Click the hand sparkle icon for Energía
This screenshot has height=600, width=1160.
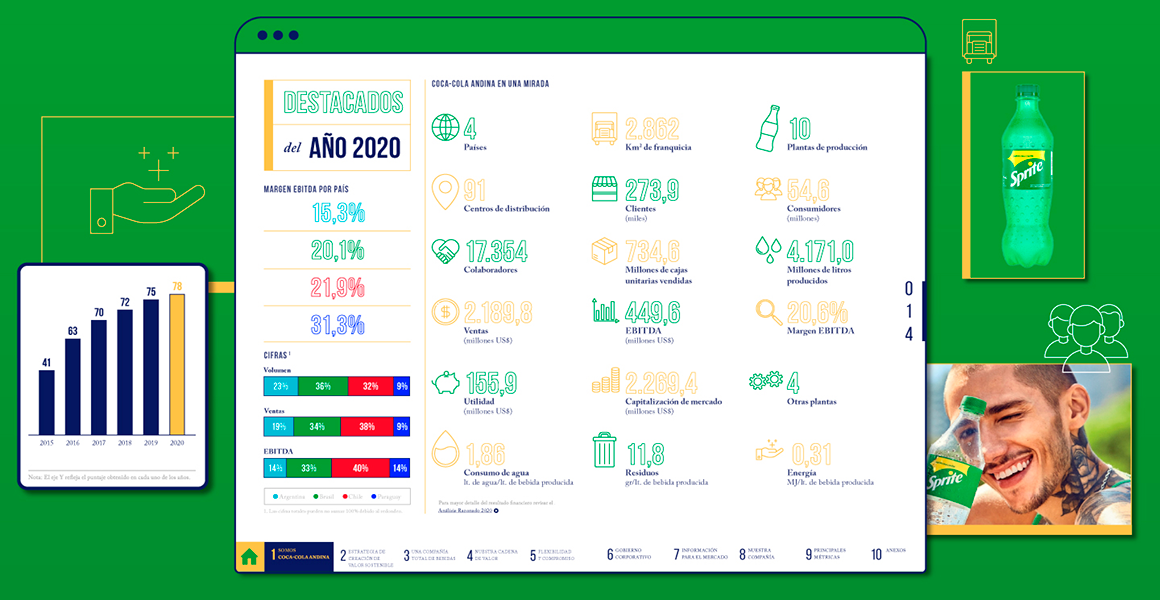coord(769,449)
